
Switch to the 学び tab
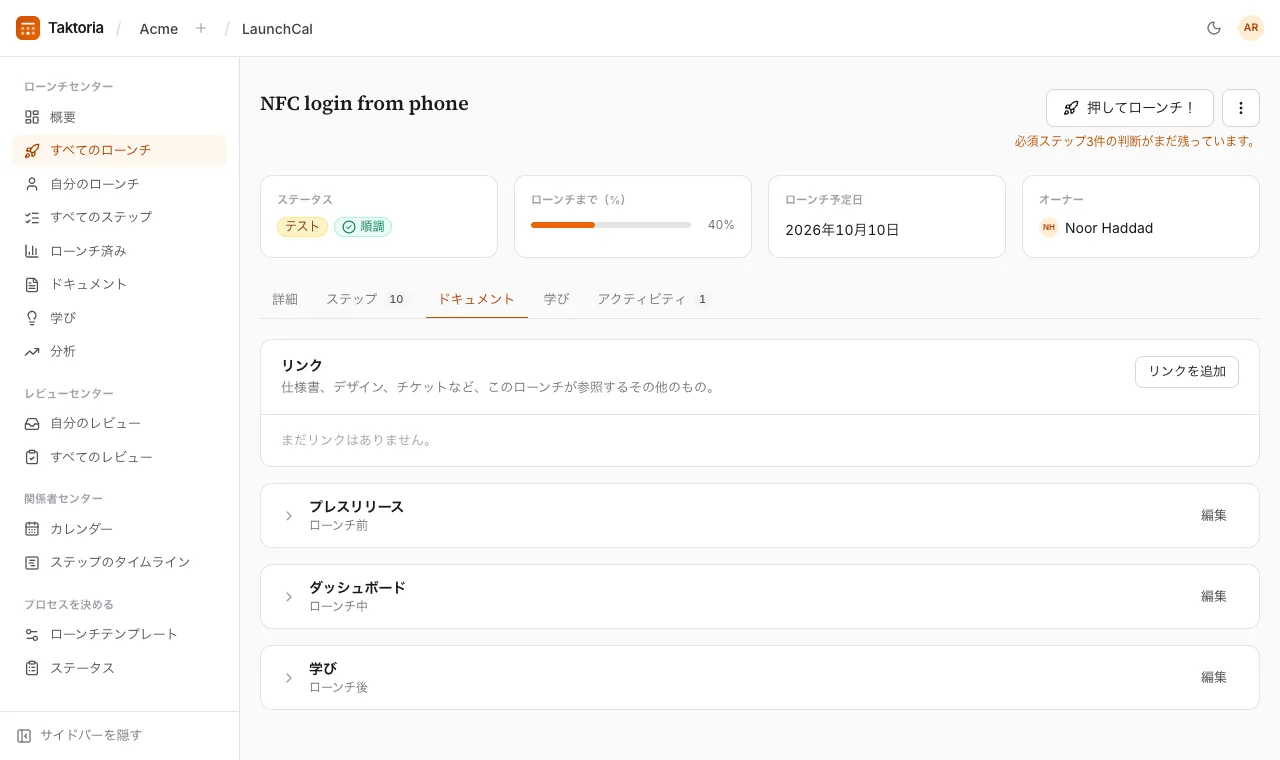click(x=556, y=299)
